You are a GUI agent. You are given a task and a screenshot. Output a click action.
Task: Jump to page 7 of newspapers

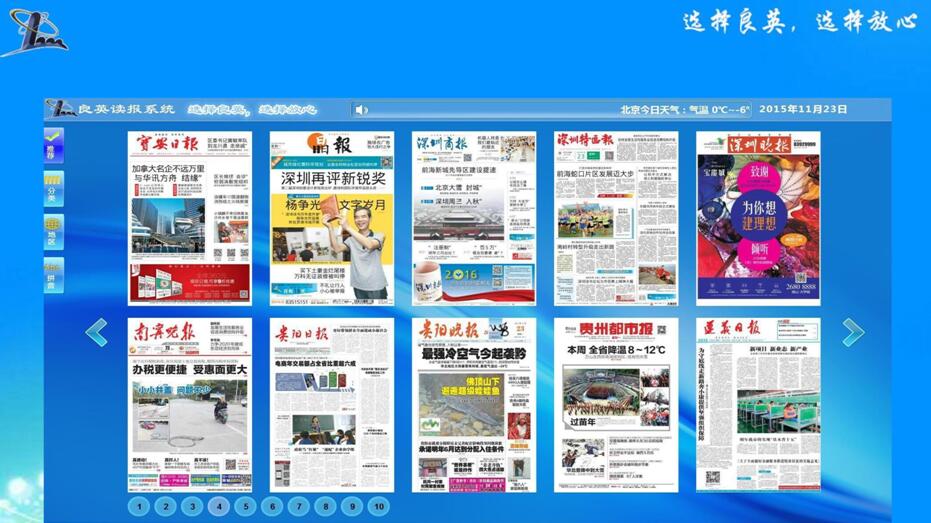click(x=299, y=507)
